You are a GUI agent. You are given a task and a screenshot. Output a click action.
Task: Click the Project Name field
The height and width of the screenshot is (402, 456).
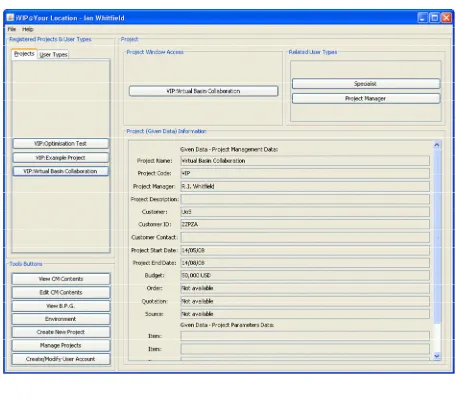(305, 161)
